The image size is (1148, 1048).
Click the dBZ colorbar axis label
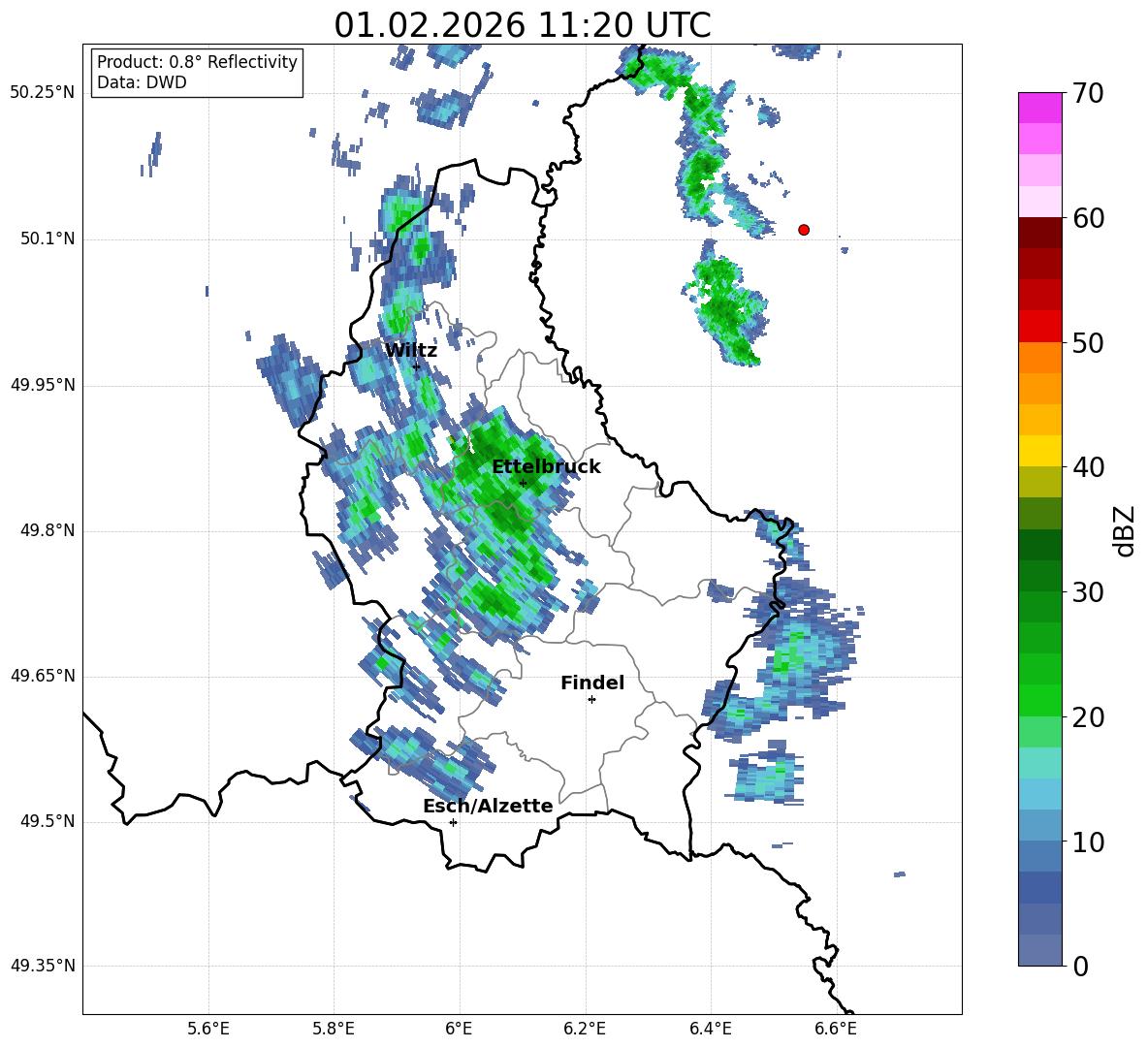pyautogui.click(x=1126, y=530)
